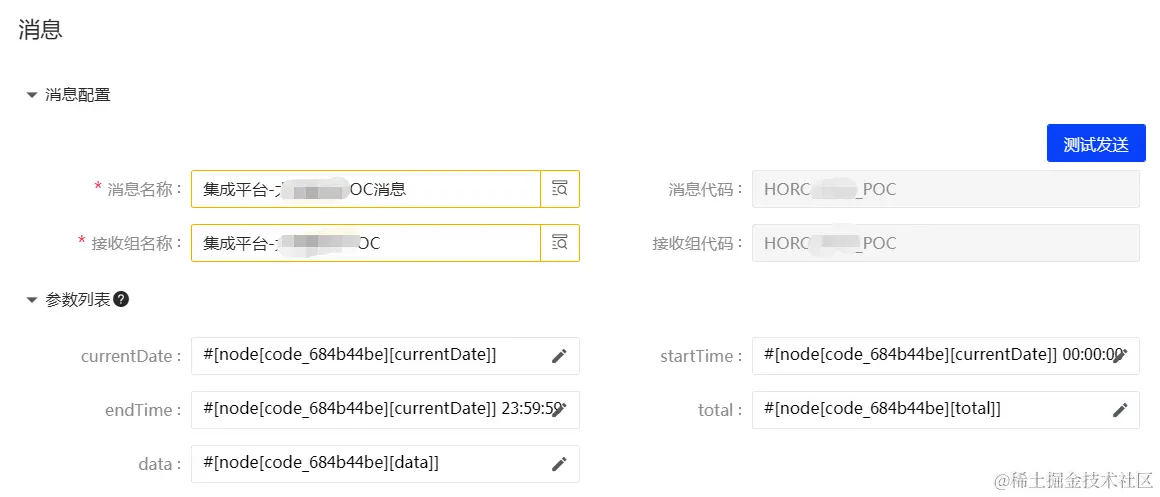The width and height of the screenshot is (1160, 497).
Task: Select the disabled 接收组代码 field
Action: click(945, 243)
